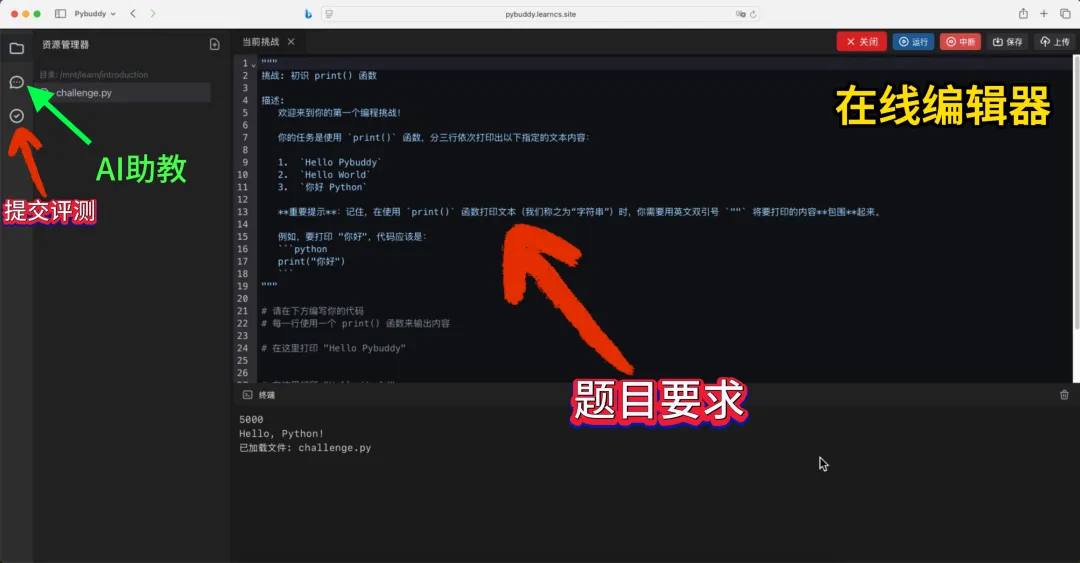This screenshot has height=563, width=1080.
Task: Click the 资源管理器 panel header
Action: click(x=65, y=45)
